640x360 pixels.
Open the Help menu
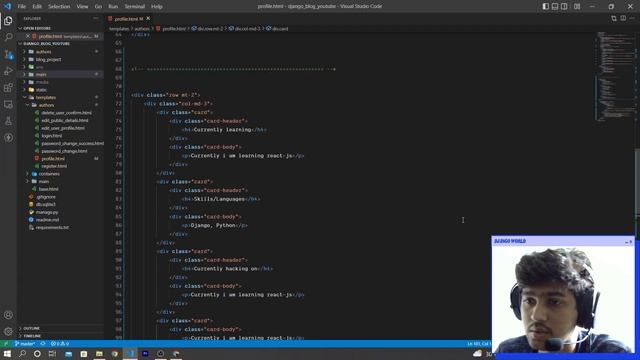pyautogui.click(x=157, y=6)
